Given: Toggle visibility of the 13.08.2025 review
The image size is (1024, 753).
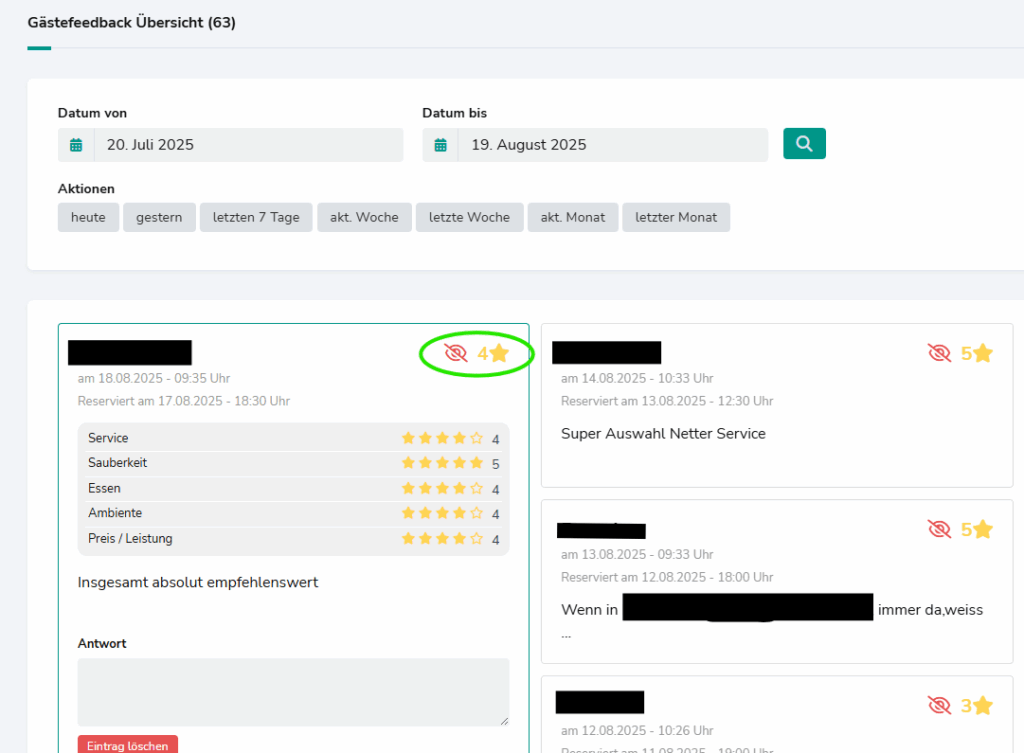Looking at the screenshot, I should coord(939,529).
